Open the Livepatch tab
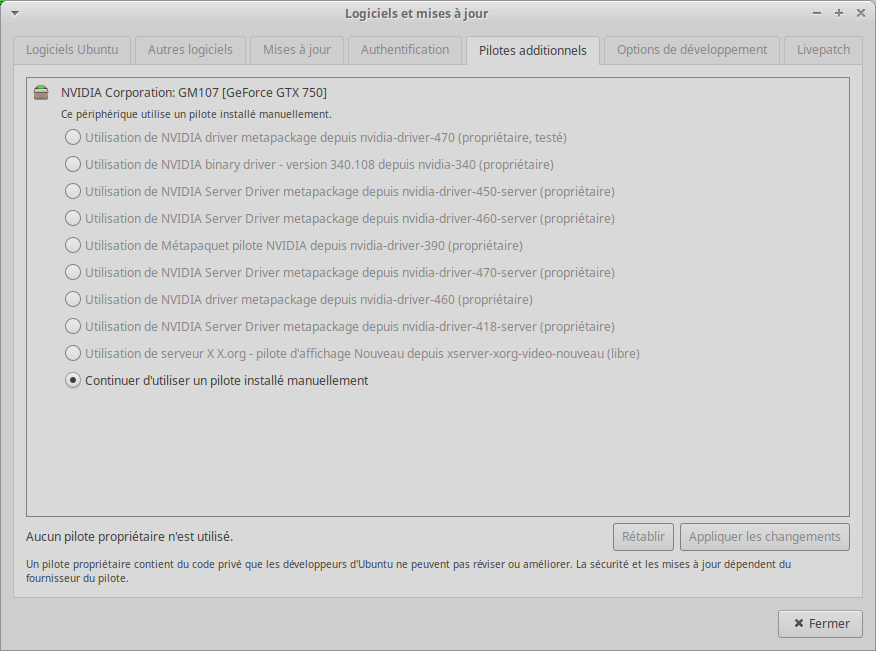The width and height of the screenshot is (876, 651). click(823, 50)
